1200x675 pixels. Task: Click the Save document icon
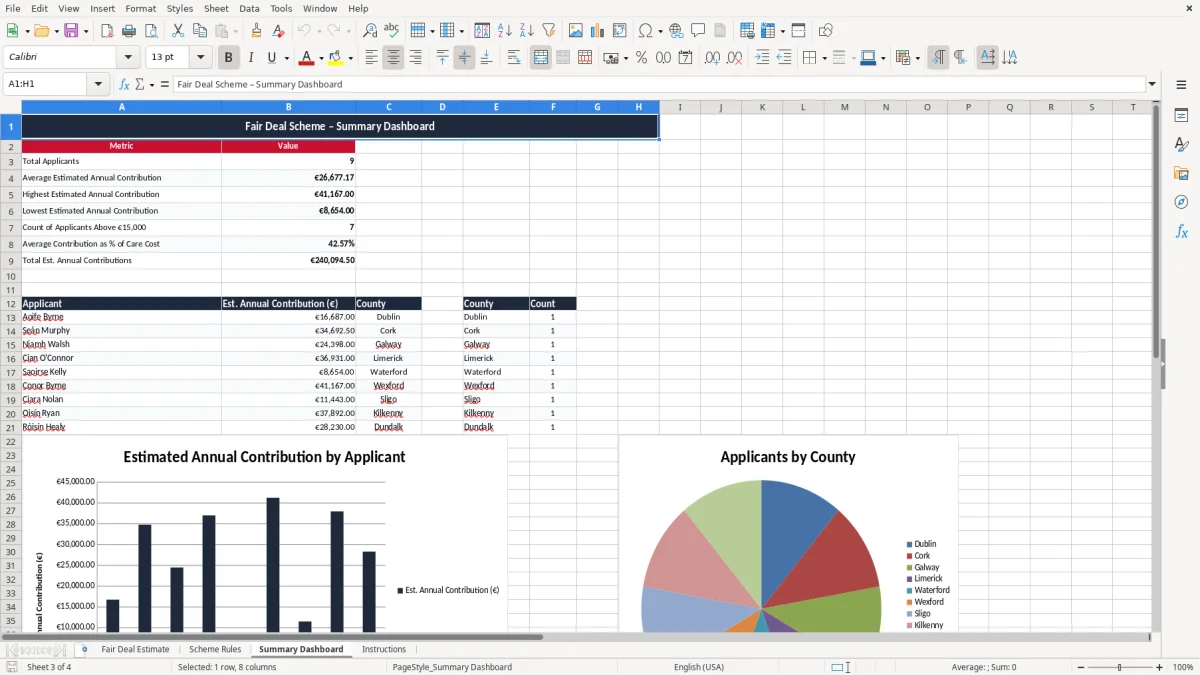[x=71, y=31]
